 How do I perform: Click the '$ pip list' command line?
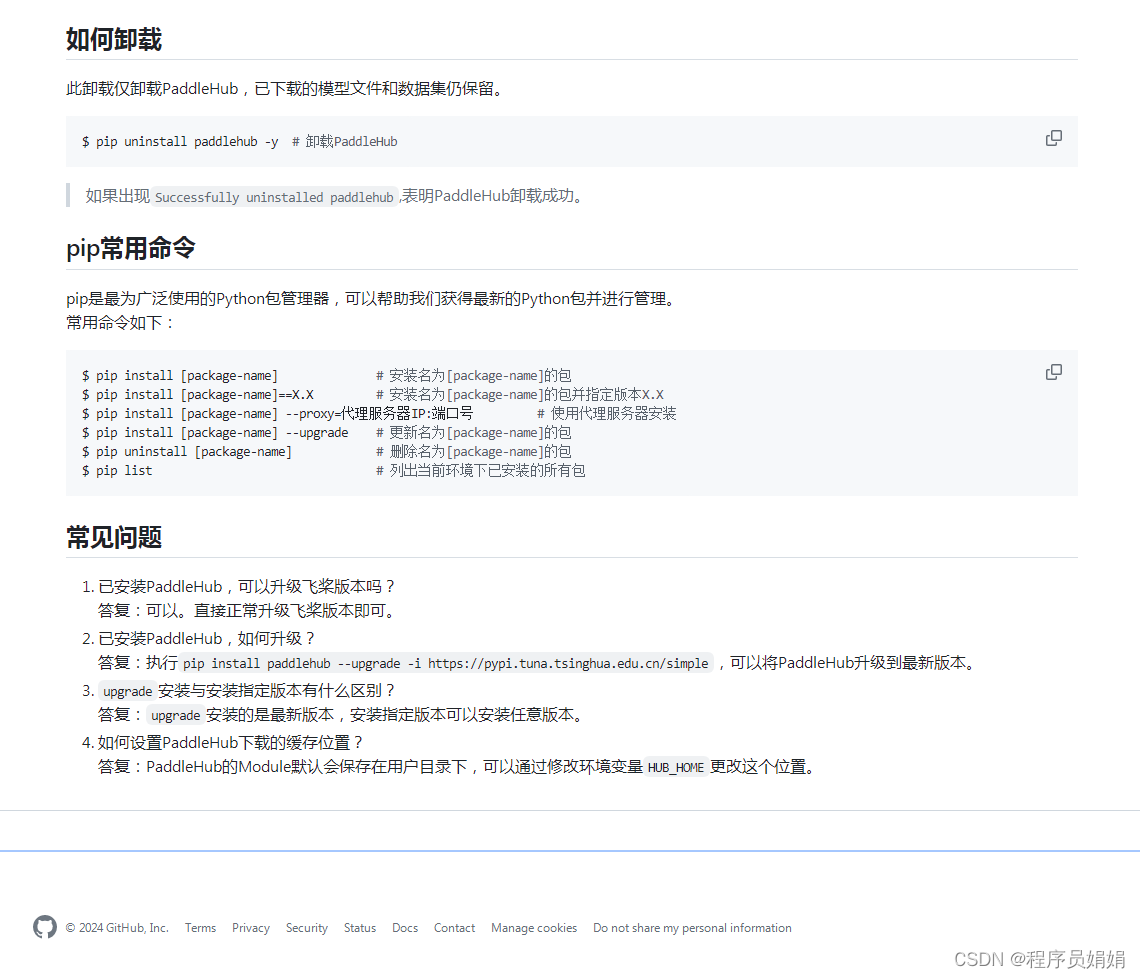(x=117, y=470)
